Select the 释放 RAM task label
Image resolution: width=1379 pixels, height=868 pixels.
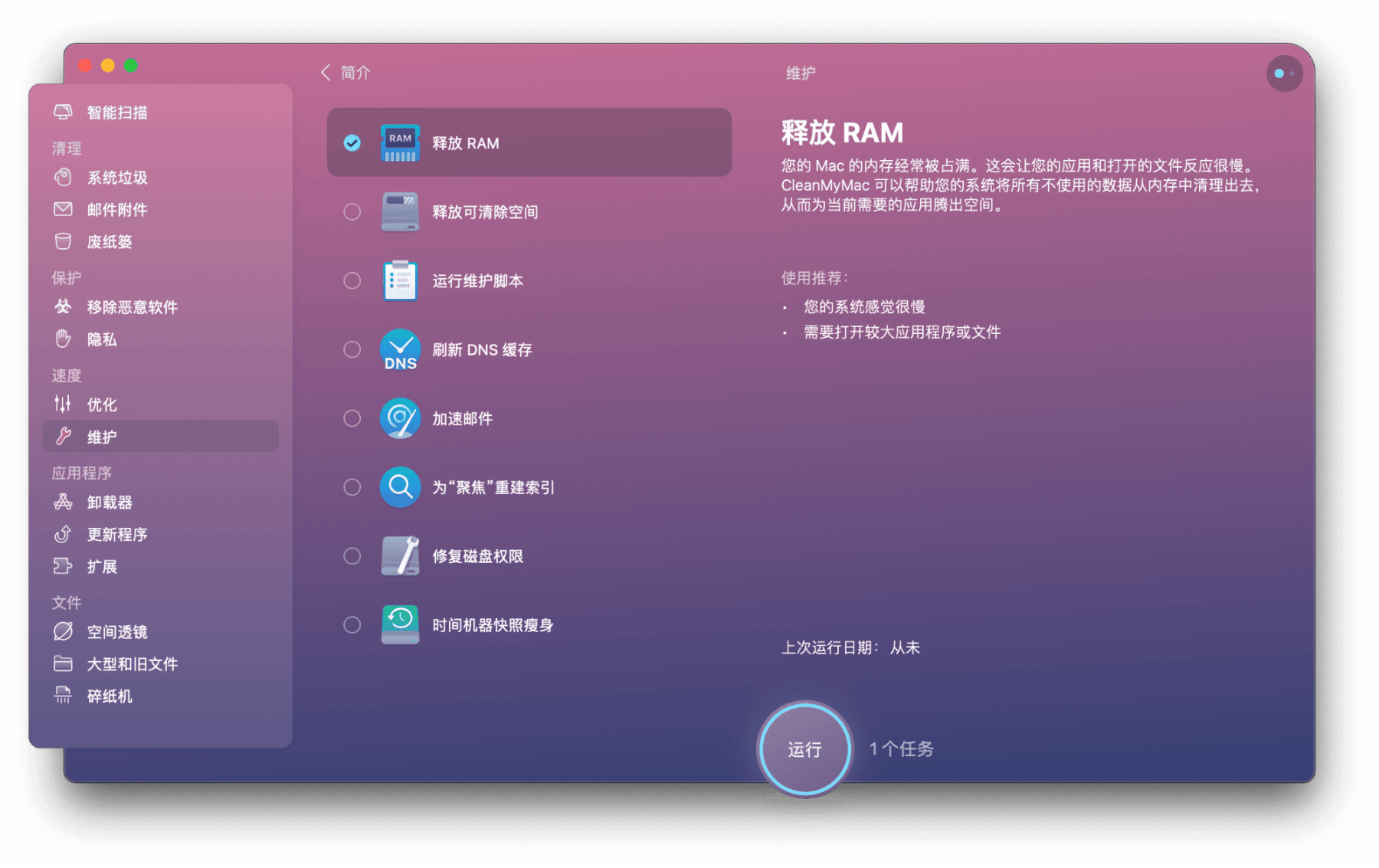466,143
